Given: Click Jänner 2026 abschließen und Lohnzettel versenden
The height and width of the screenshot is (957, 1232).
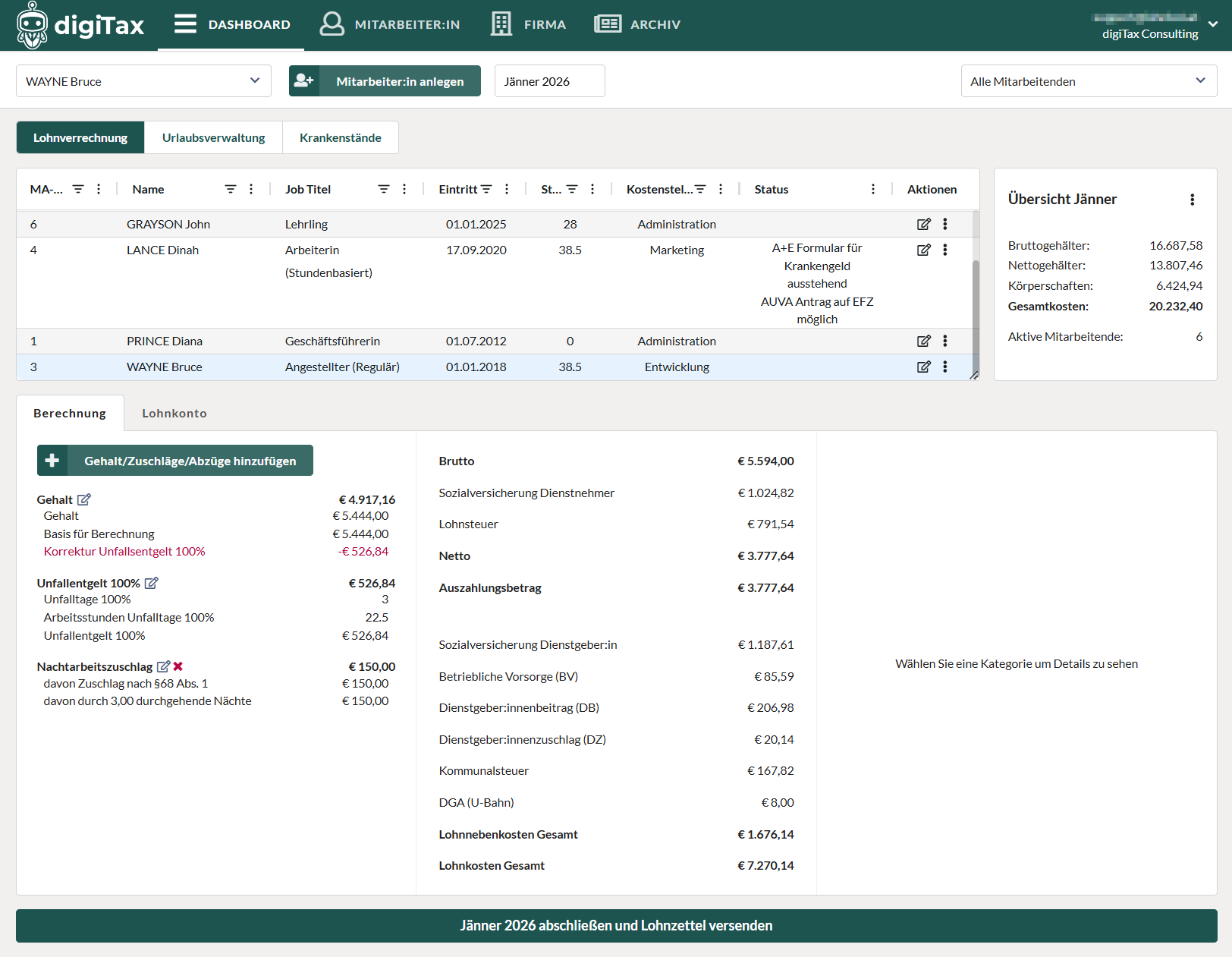Looking at the screenshot, I should click(x=617, y=926).
